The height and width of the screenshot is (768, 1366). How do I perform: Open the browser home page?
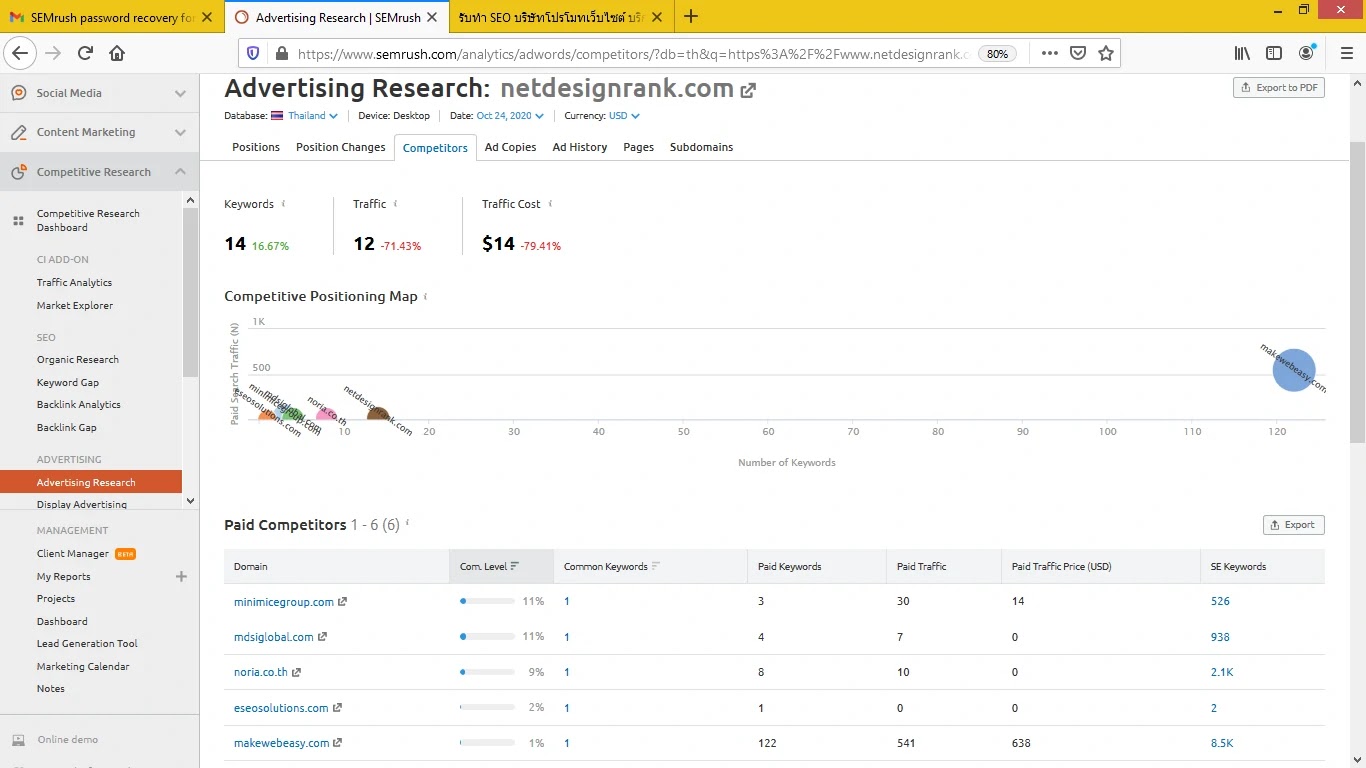(117, 54)
